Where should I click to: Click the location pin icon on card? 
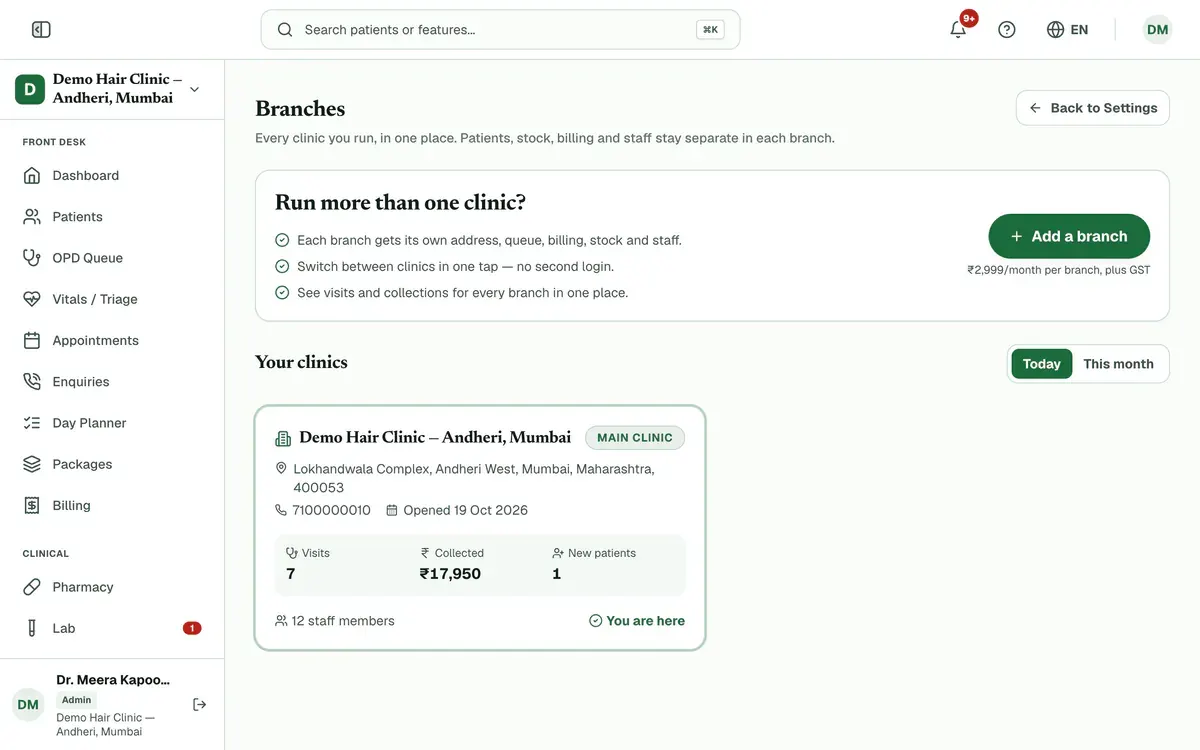tap(281, 468)
